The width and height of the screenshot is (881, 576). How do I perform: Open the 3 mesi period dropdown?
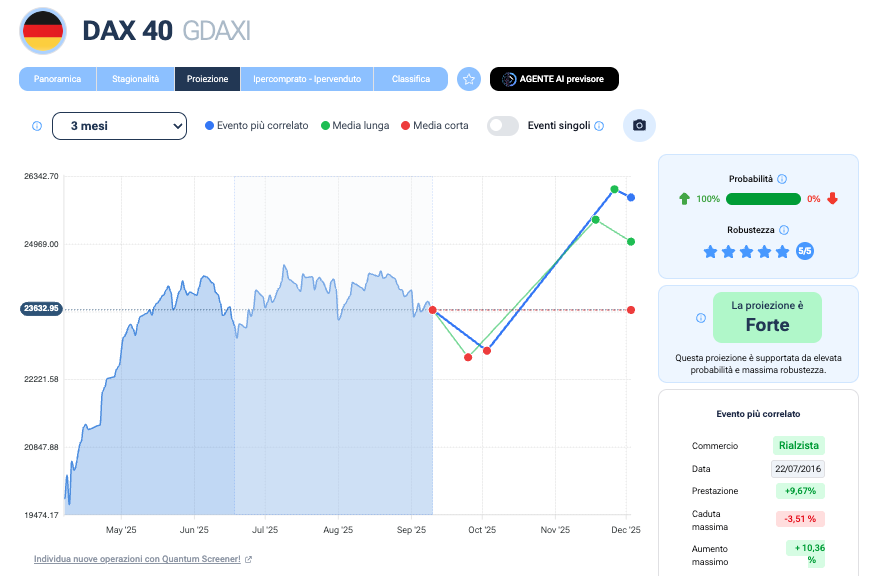(x=119, y=126)
